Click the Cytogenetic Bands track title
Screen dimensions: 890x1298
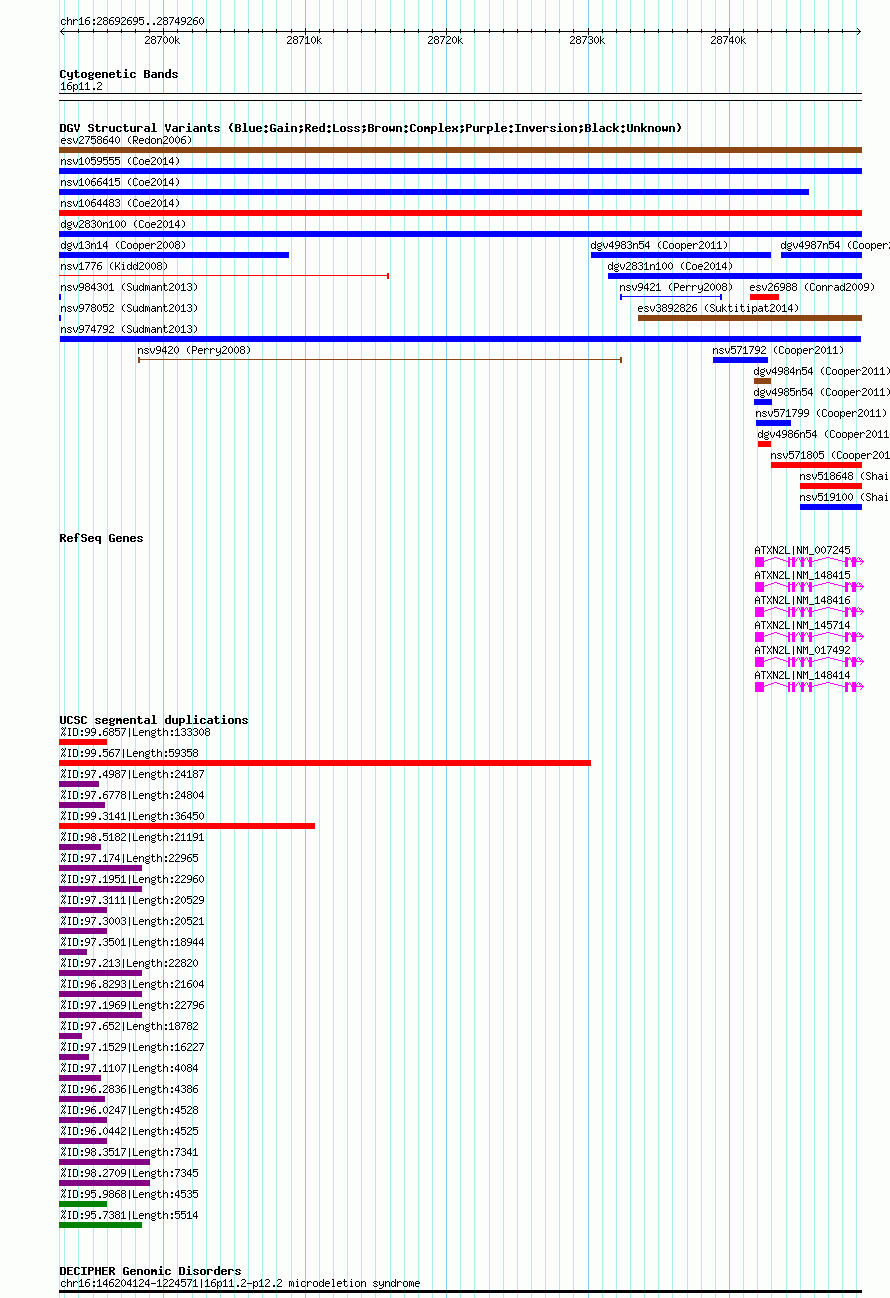coord(119,74)
